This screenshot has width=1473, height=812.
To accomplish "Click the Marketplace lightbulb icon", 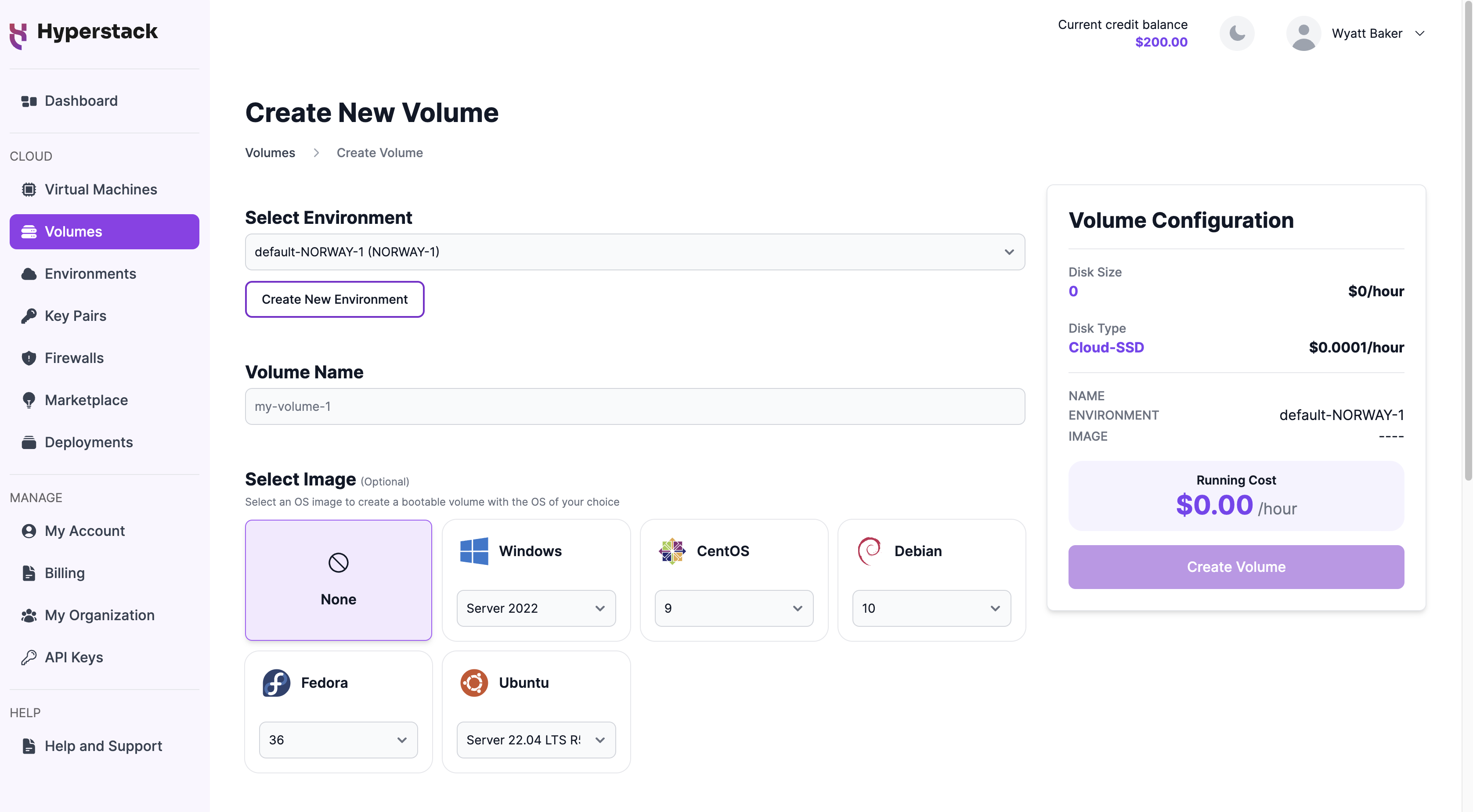I will pos(29,400).
